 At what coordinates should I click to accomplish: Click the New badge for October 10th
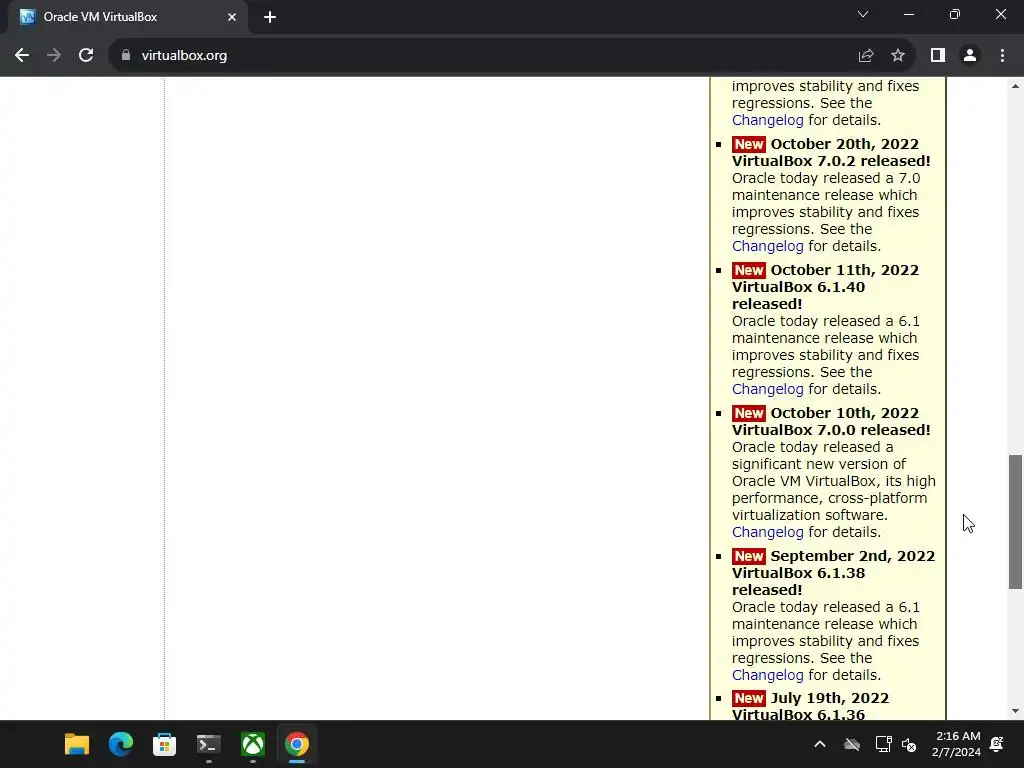tap(748, 413)
